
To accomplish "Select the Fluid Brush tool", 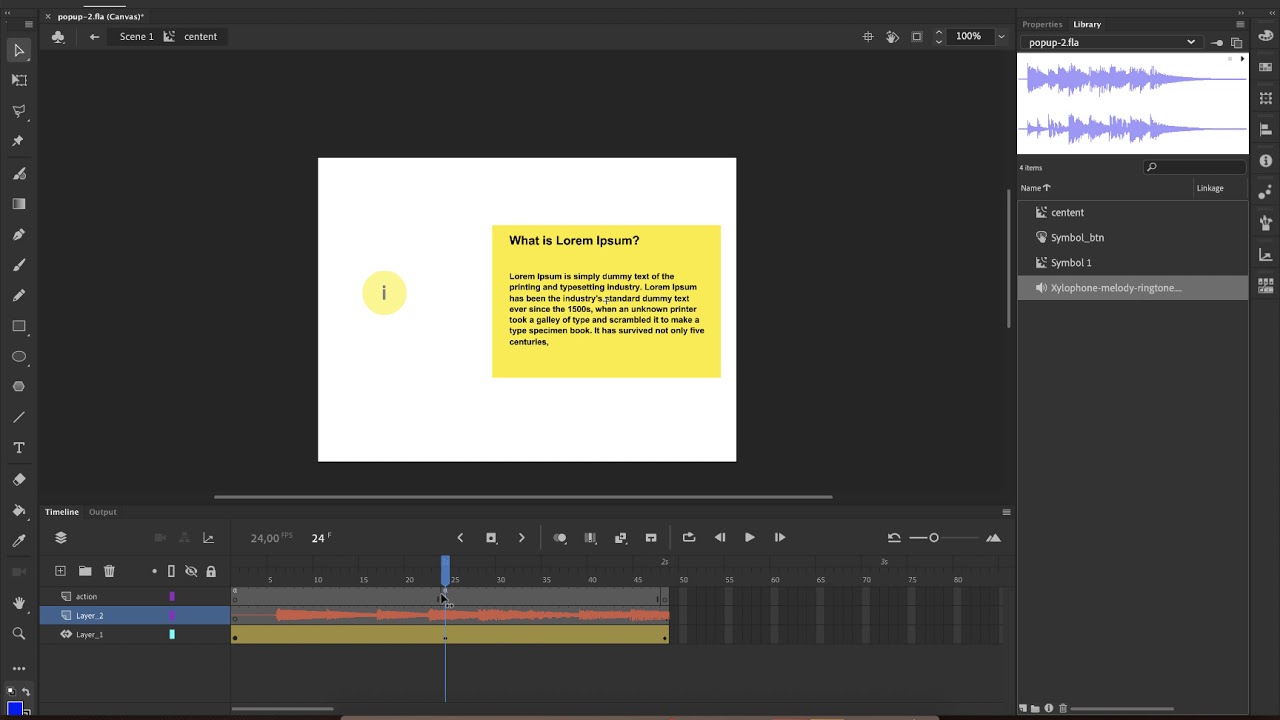I will click(x=19, y=173).
